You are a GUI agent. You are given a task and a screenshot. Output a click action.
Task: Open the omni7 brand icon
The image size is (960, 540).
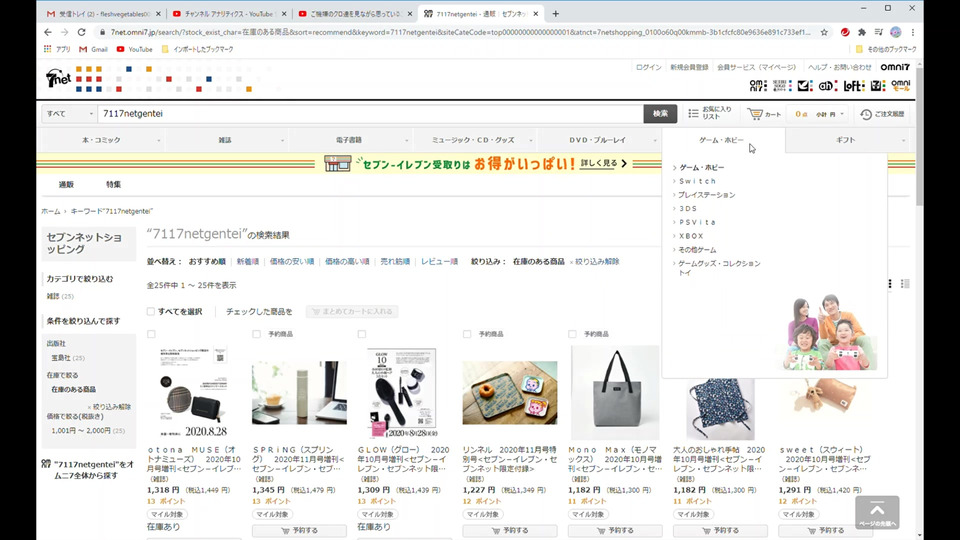pyautogui.click(x=758, y=86)
